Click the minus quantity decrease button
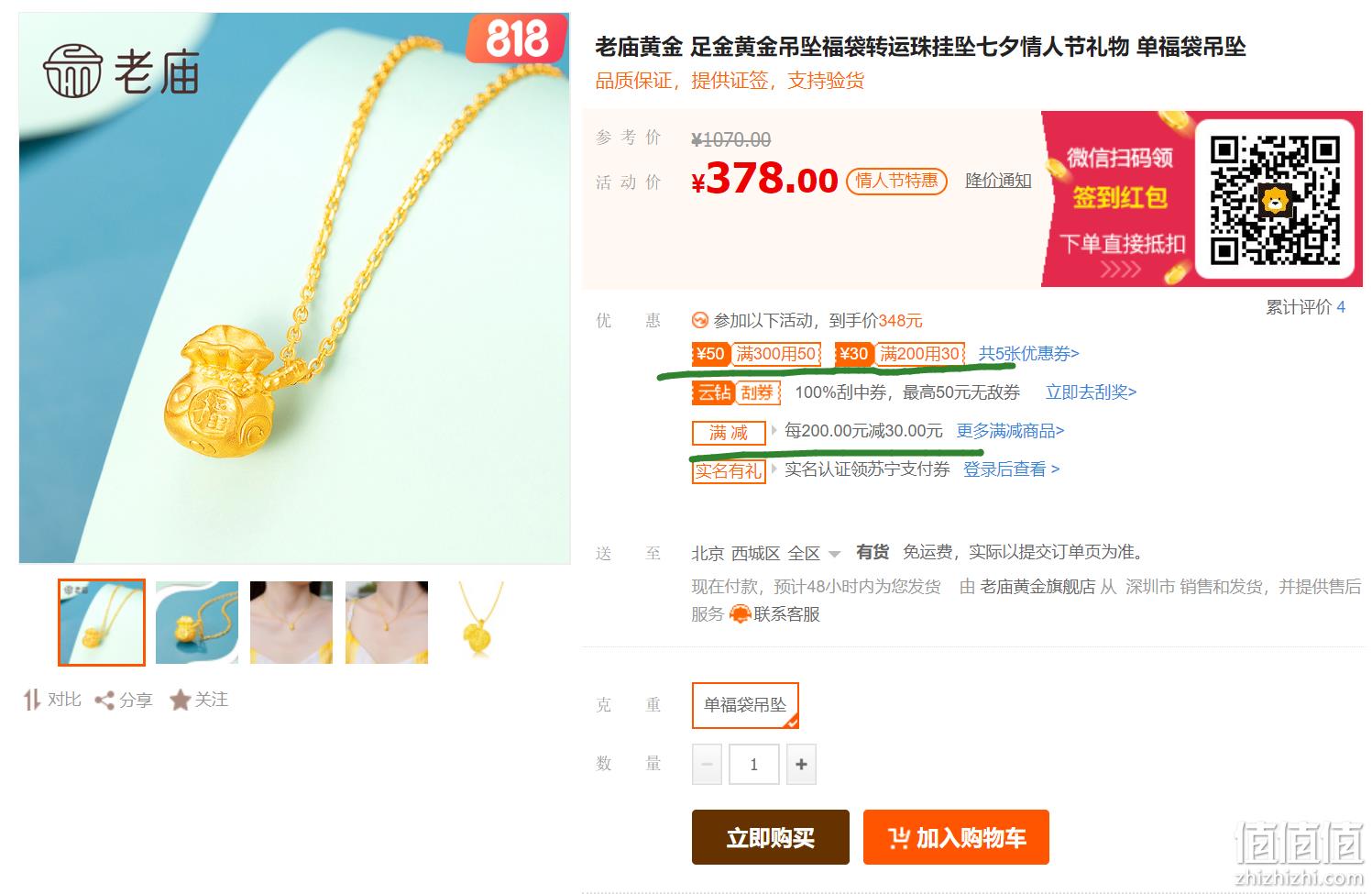This screenshot has width=1372, height=894. (x=707, y=764)
